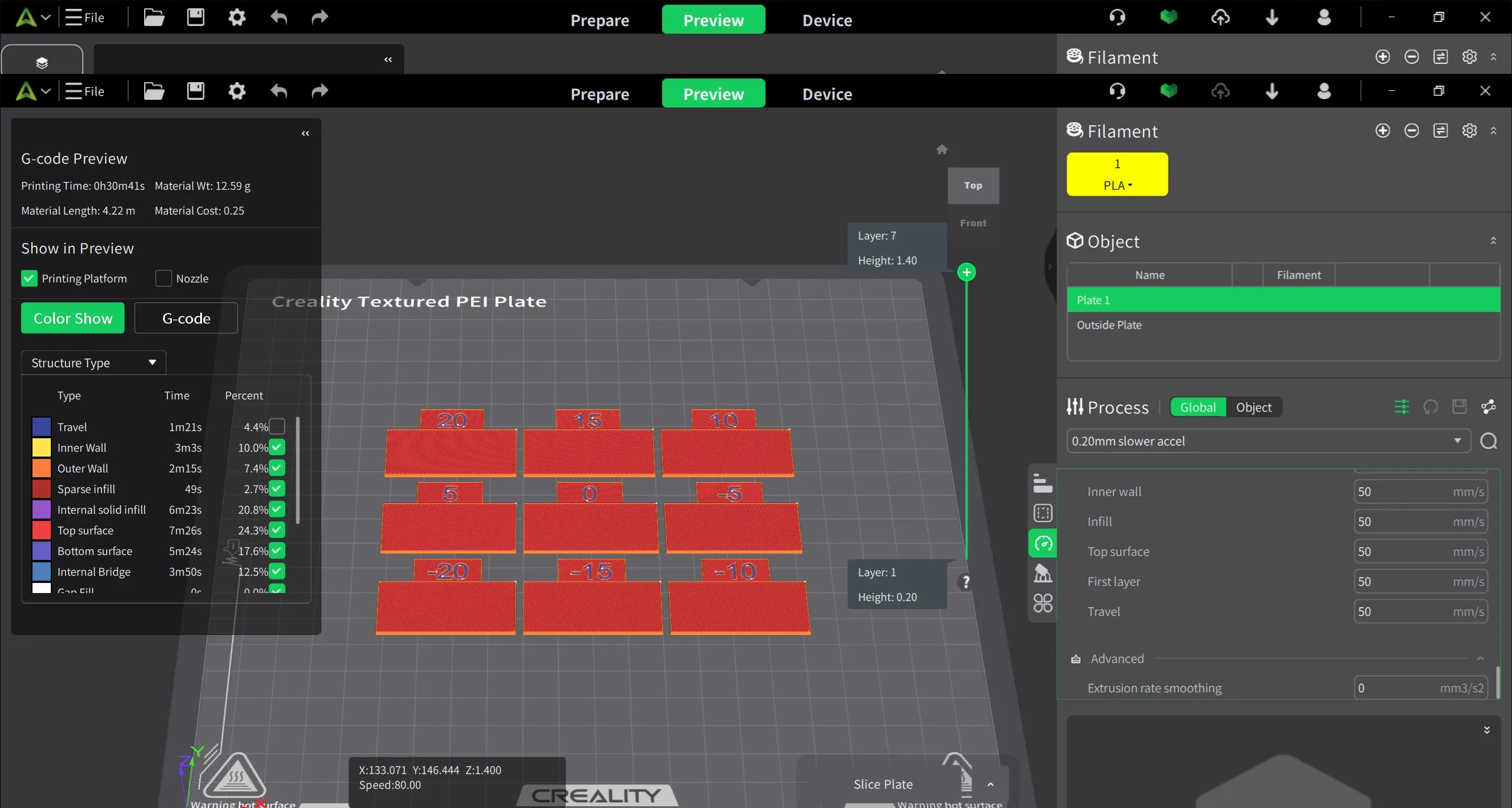Toggle the Travel visibility checkbox
Image resolution: width=1512 pixels, height=808 pixels.
pos(277,426)
